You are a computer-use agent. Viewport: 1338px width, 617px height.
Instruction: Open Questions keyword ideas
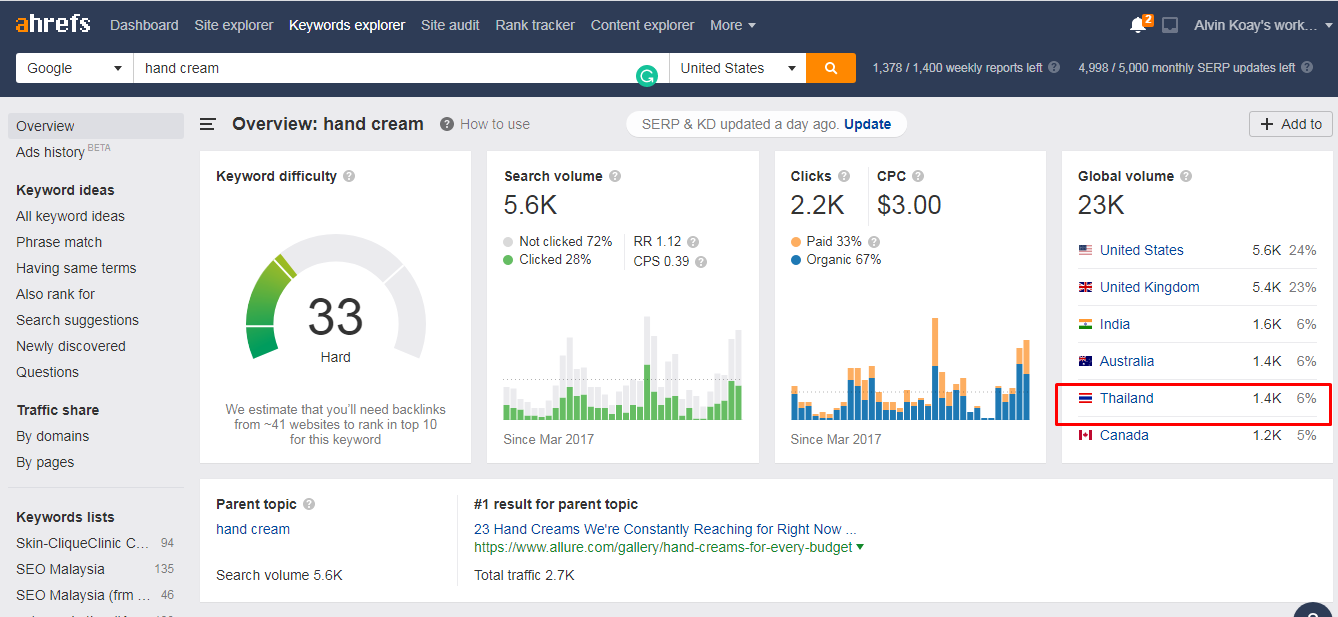pyautogui.click(x=47, y=372)
